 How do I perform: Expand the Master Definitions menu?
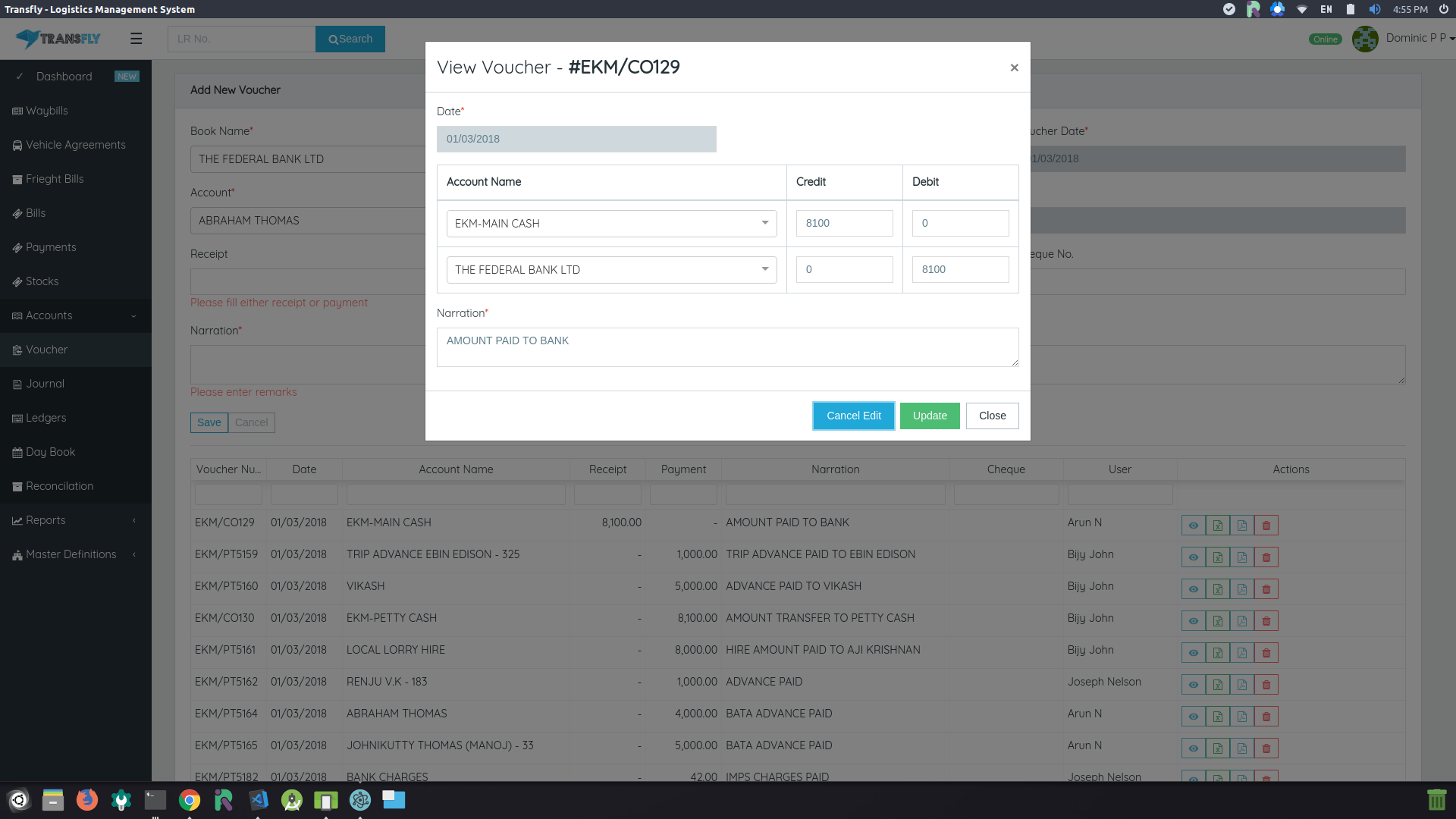click(x=71, y=554)
